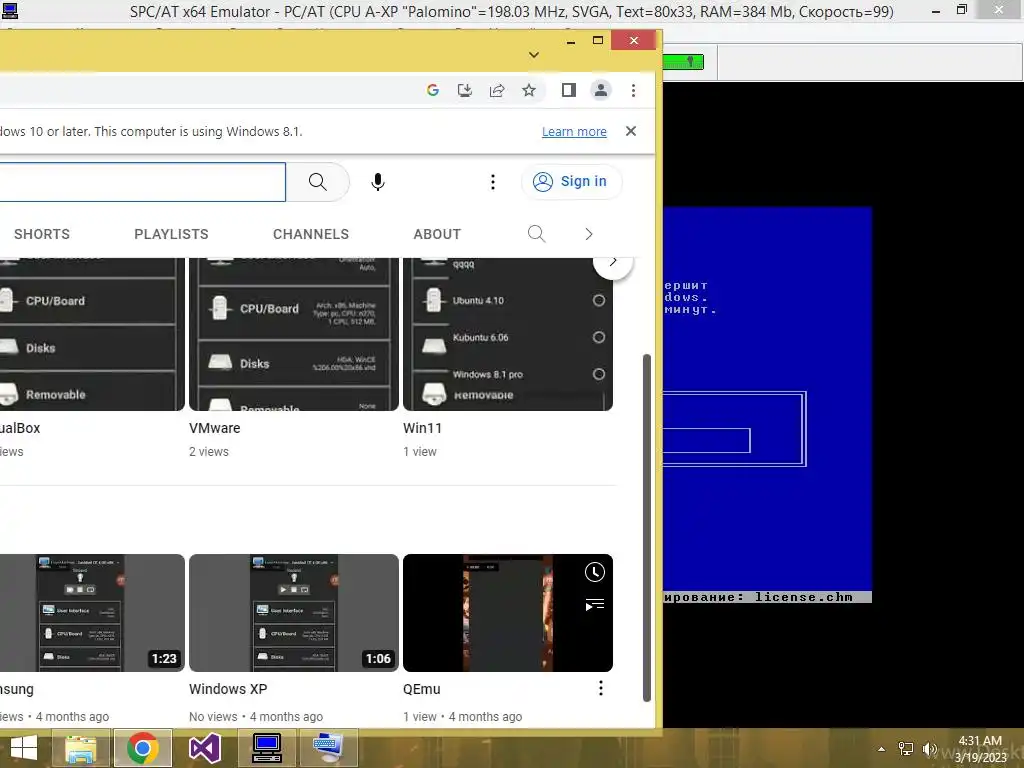Expand Chrome tab search chevron

click(x=534, y=55)
